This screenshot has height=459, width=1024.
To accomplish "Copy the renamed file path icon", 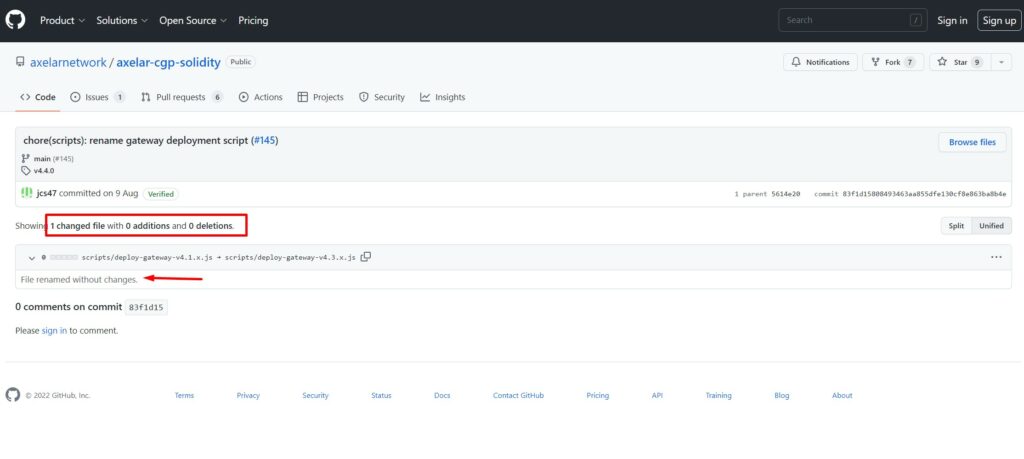I will (x=366, y=257).
